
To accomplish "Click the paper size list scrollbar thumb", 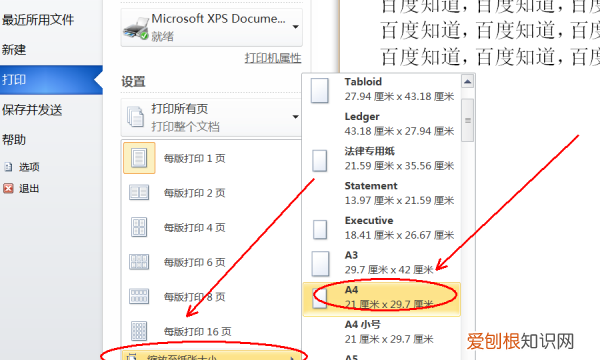I will [x=467, y=120].
